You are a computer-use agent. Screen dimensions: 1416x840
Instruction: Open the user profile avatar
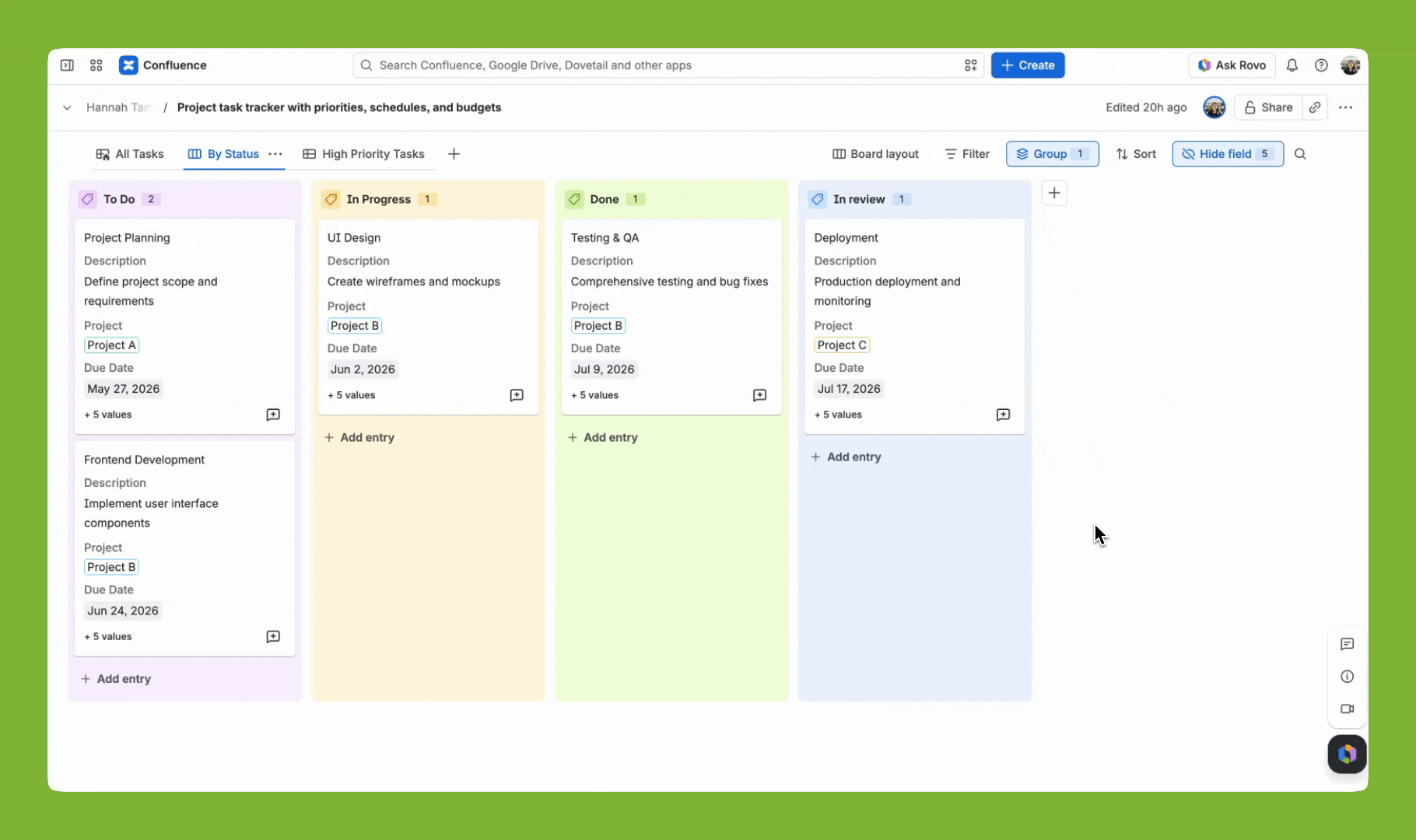tap(1351, 65)
